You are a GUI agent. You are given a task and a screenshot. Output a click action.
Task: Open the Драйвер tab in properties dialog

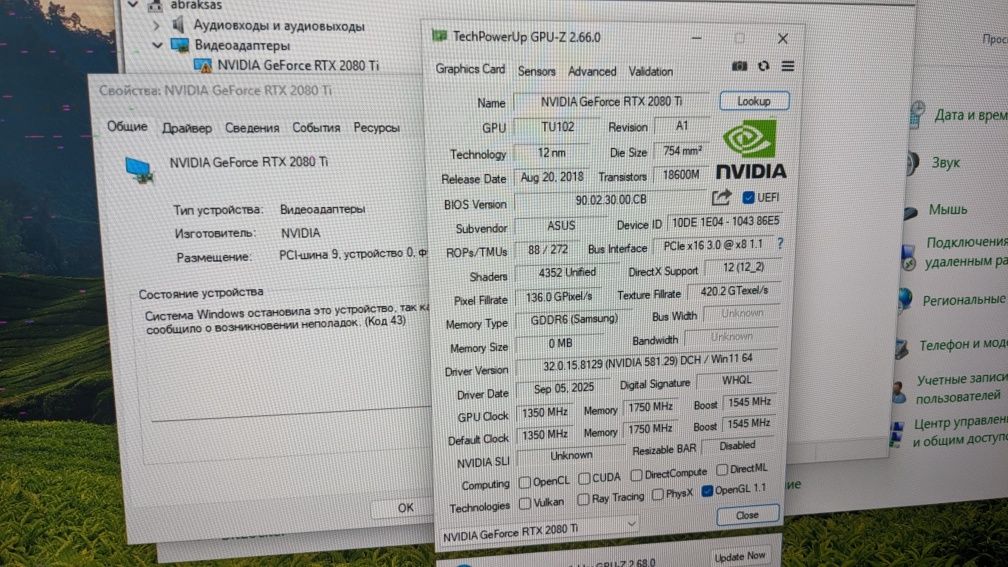pyautogui.click(x=186, y=128)
